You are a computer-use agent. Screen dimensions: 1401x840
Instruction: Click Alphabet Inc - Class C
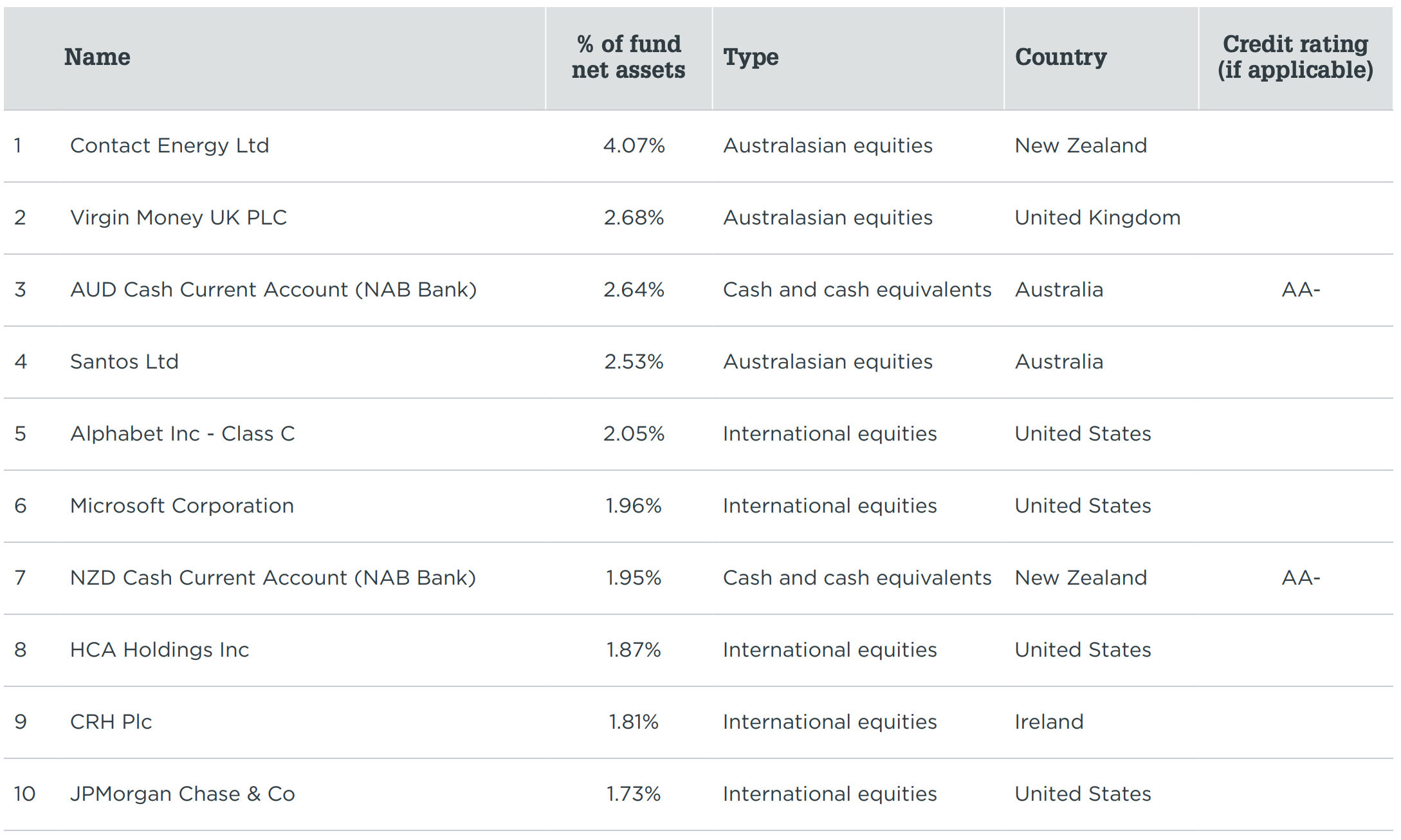(x=182, y=434)
